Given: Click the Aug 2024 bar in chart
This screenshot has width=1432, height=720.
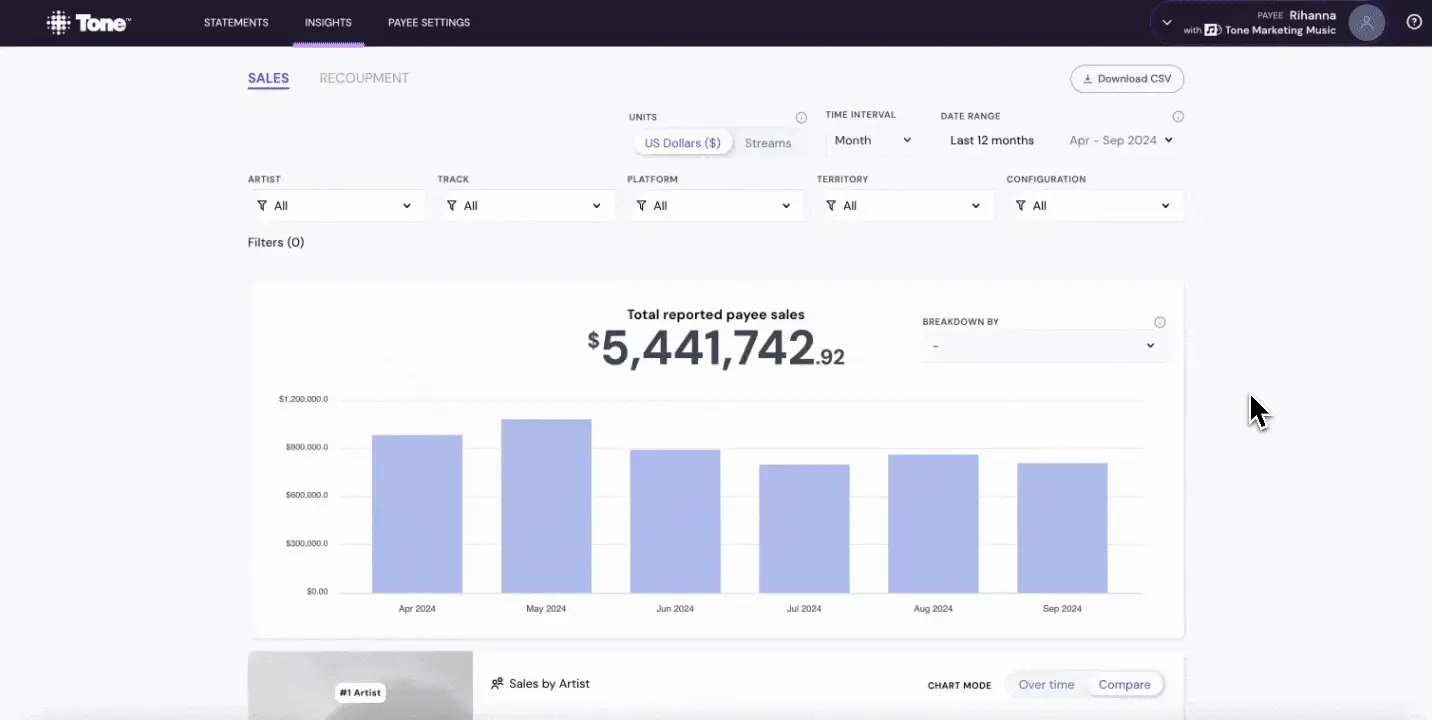Looking at the screenshot, I should coord(933,524).
